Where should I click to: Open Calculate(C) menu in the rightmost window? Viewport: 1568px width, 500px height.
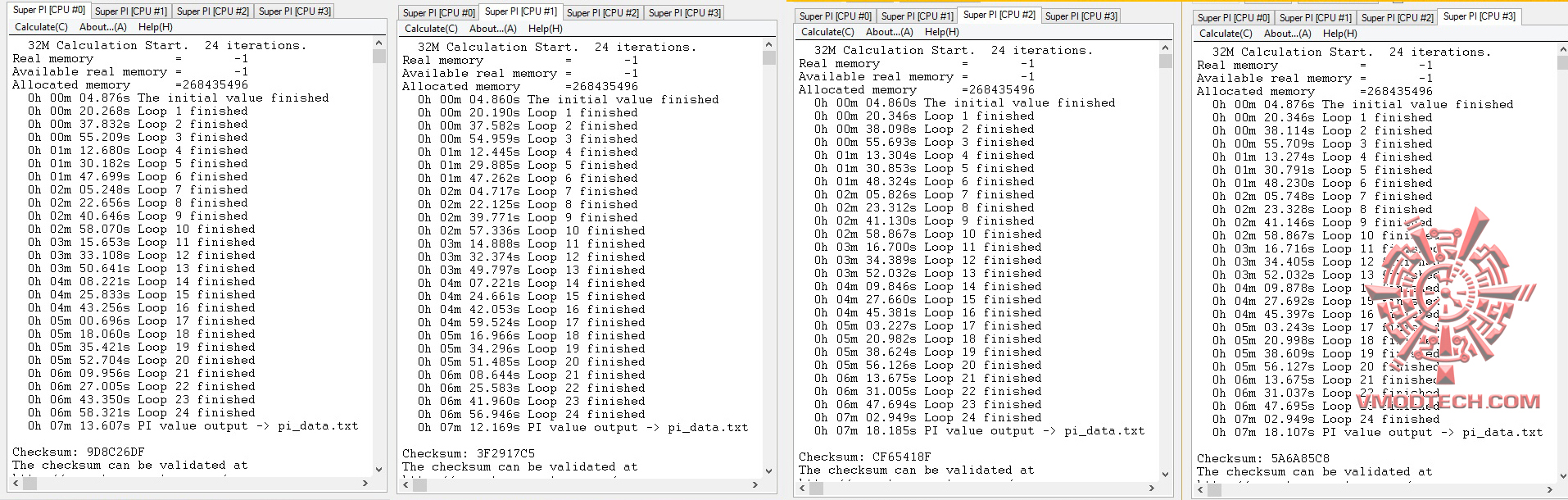[1225, 34]
